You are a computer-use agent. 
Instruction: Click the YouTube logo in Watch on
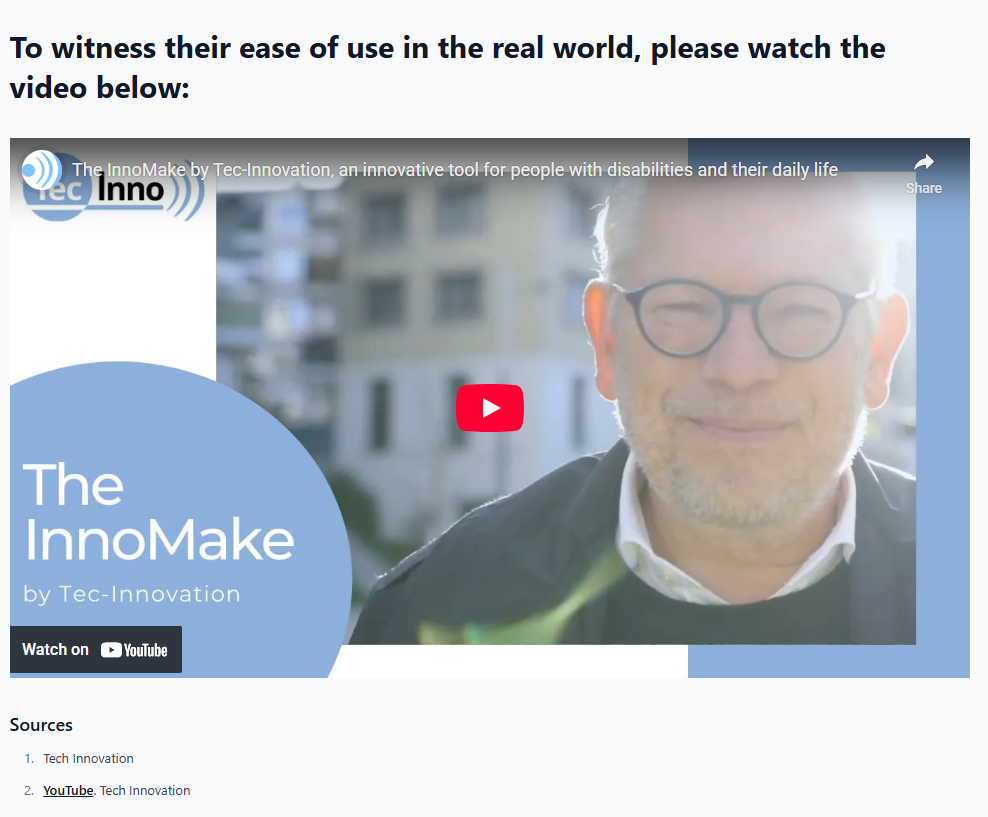click(134, 650)
